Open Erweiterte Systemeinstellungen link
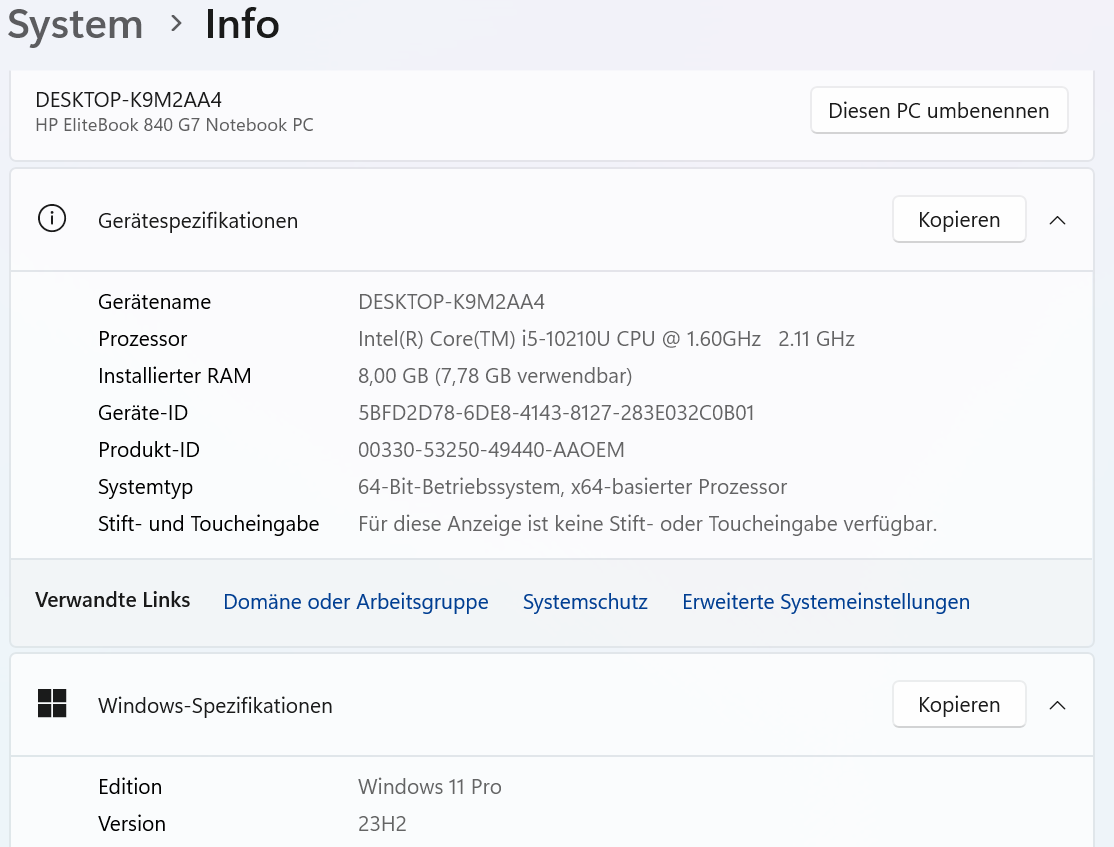Viewport: 1114px width, 847px height. pyautogui.click(x=826, y=602)
